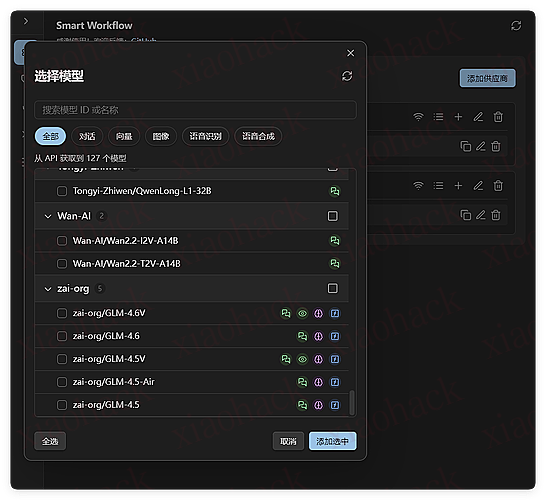The height and width of the screenshot is (500, 545).
Task: Click the 全选 button
Action: coord(50,441)
